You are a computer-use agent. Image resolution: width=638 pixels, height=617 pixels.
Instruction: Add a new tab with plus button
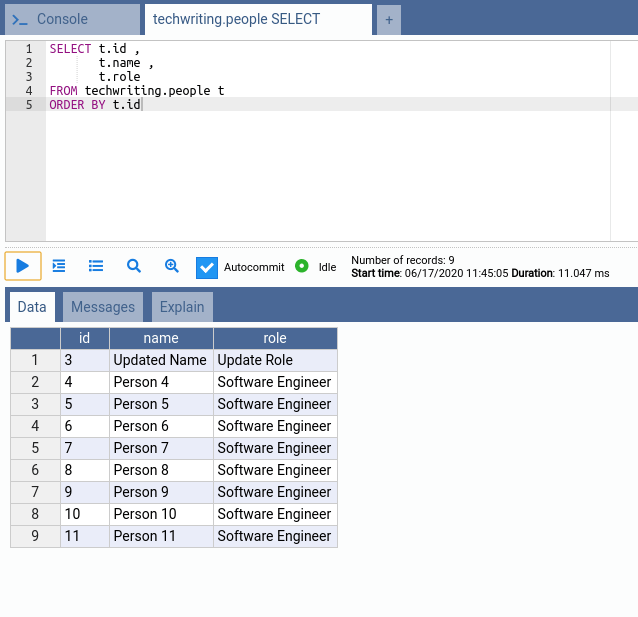(x=389, y=19)
